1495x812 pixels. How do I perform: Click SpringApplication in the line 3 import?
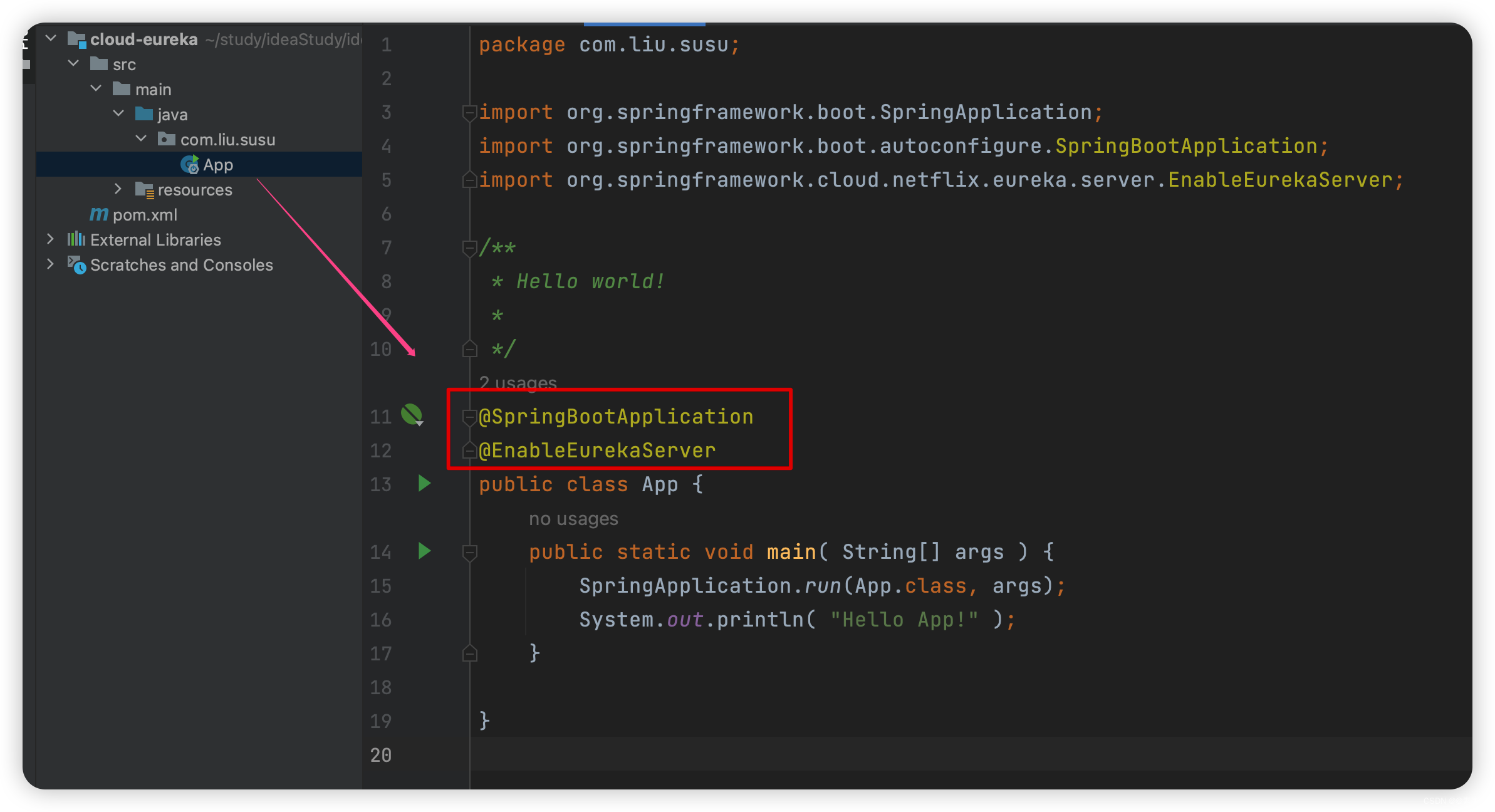point(986,112)
